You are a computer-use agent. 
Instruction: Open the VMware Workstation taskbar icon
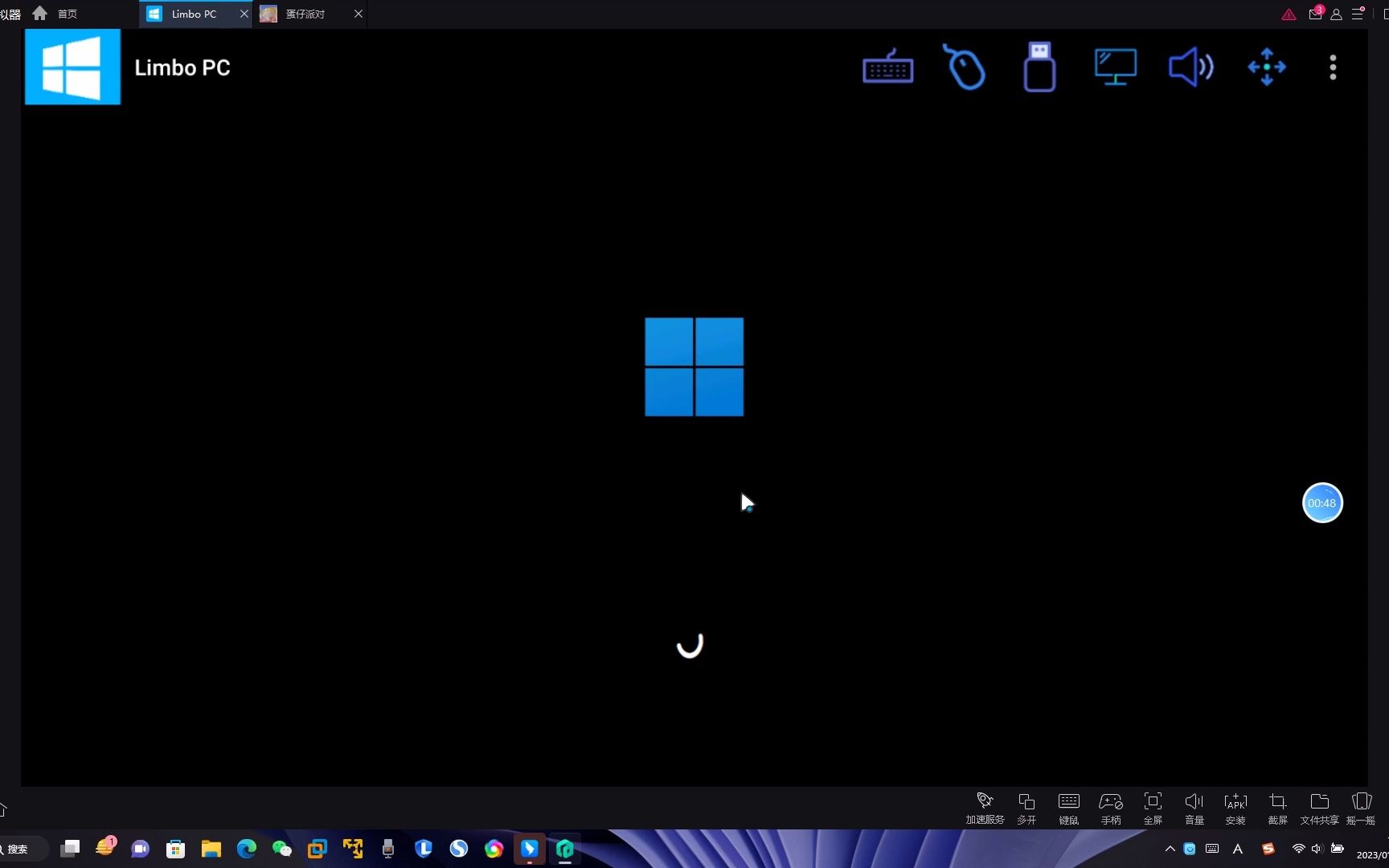click(318, 849)
